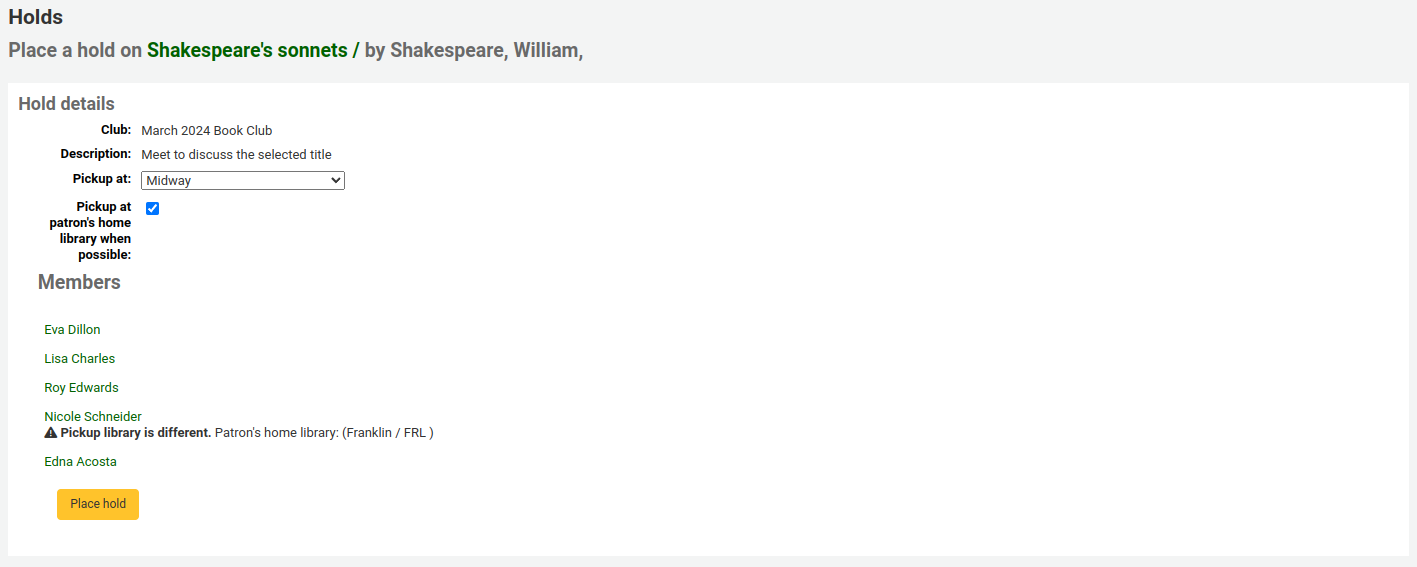This screenshot has width=1417, height=567.
Task: Open the Edna Acosta member link
Action: pyautogui.click(x=80, y=462)
